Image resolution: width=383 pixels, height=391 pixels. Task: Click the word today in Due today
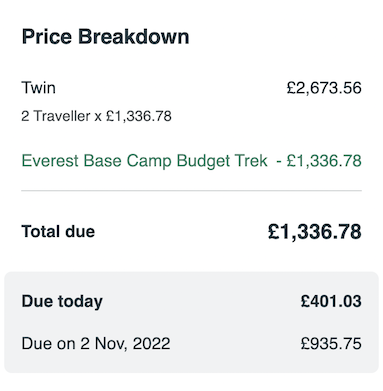[x=80, y=302]
